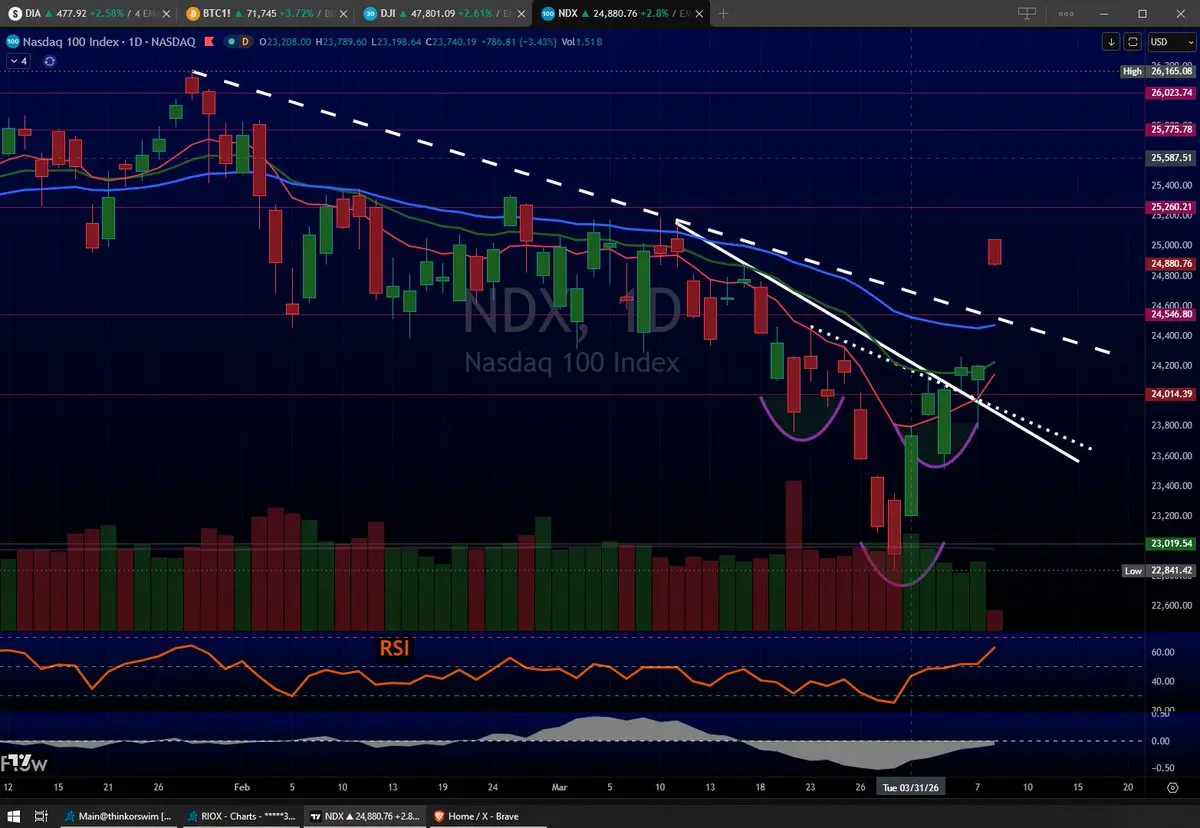Screen dimensions: 1200x828
Task: Click the purple refresh circle icon beside 4
Action: 49,61
